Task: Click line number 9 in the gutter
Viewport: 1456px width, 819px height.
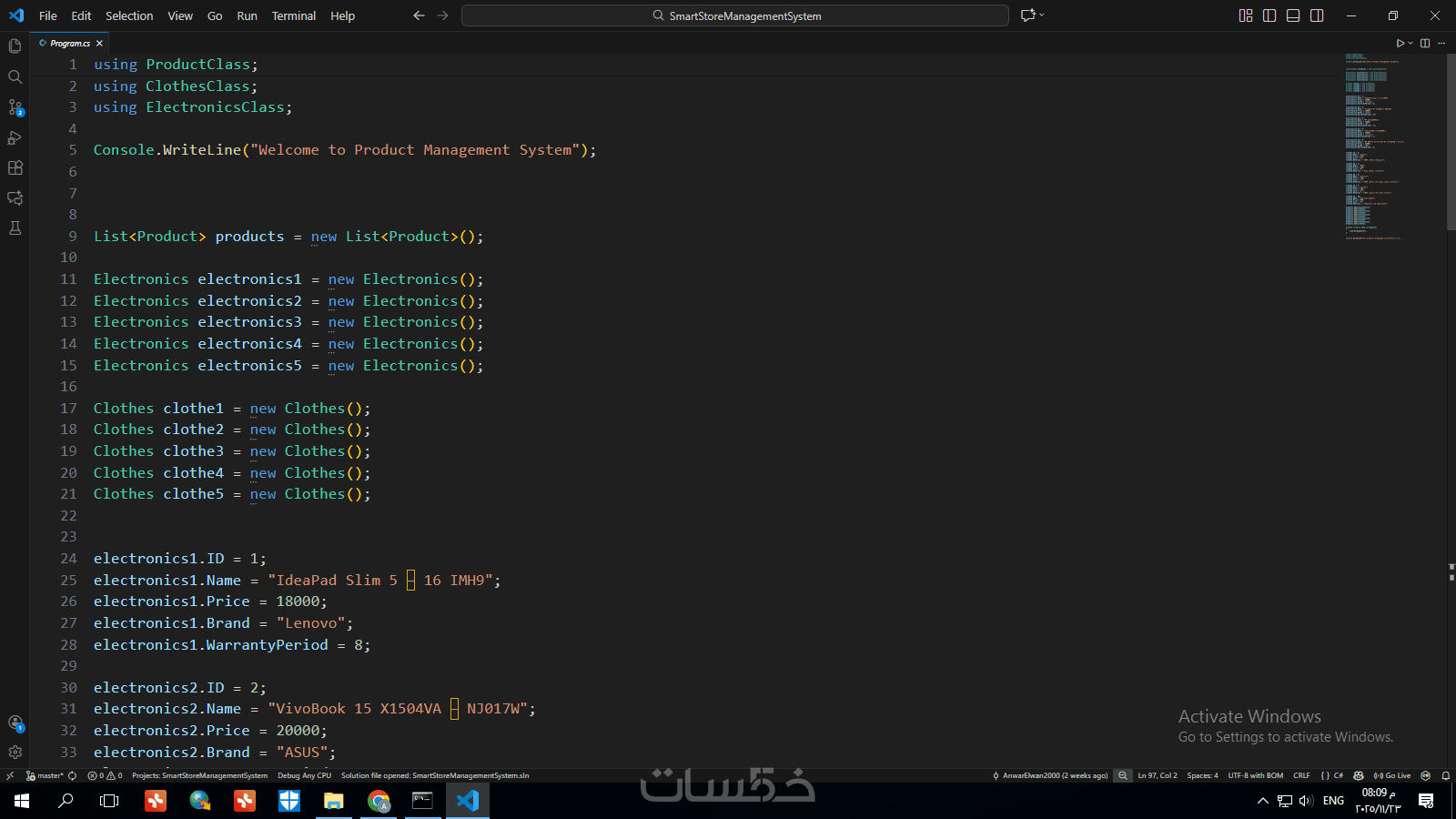Action: click(x=72, y=236)
